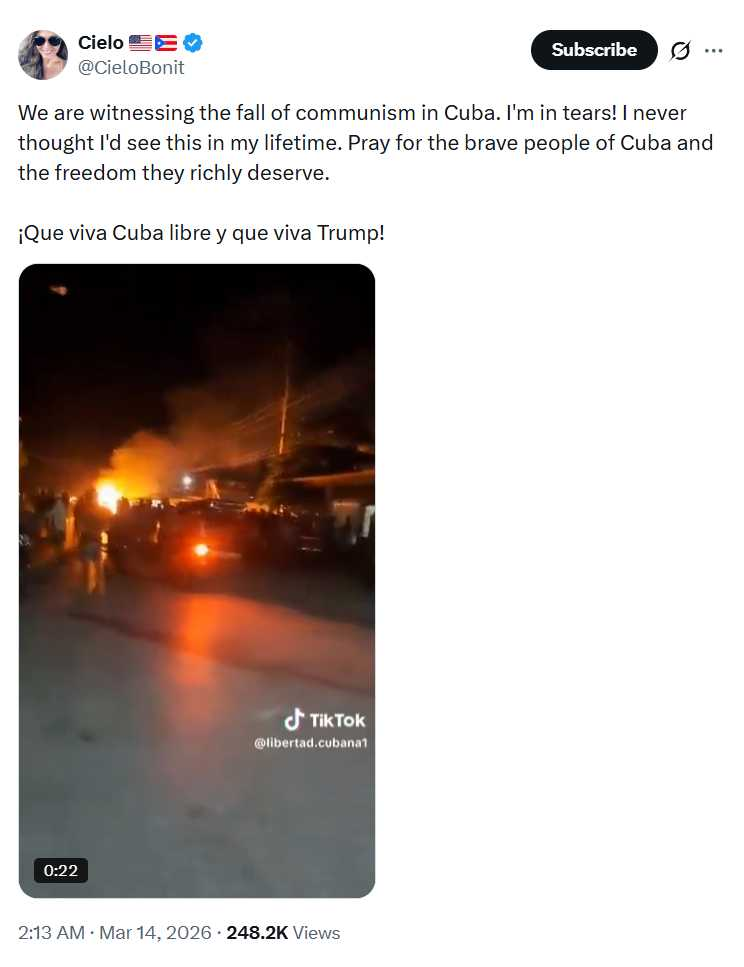
Task: Click the tweet text about Cuba
Action: click(x=365, y=142)
